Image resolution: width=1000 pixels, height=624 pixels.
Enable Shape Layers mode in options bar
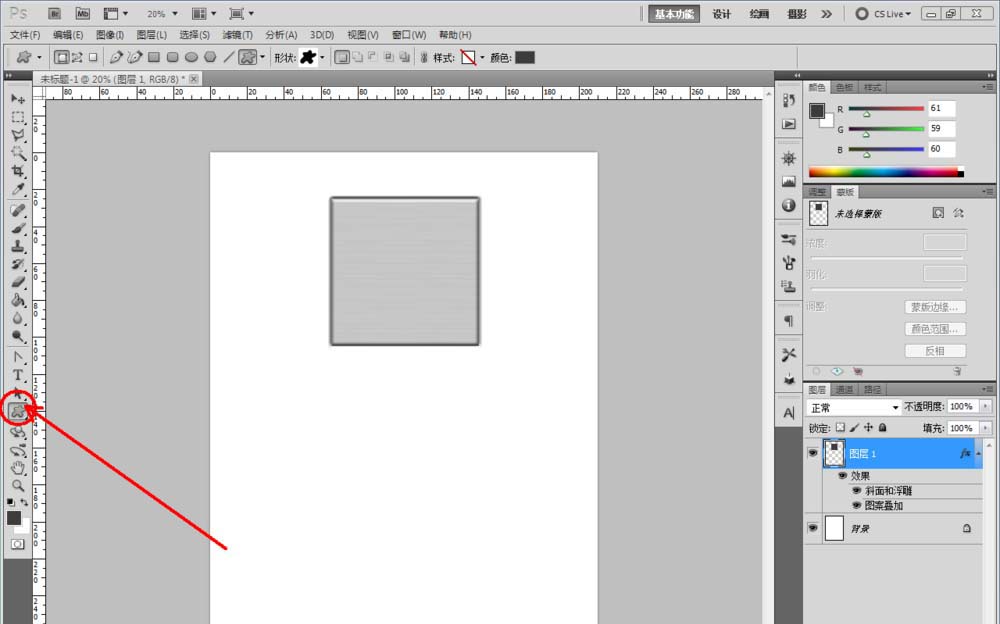[x=61, y=57]
